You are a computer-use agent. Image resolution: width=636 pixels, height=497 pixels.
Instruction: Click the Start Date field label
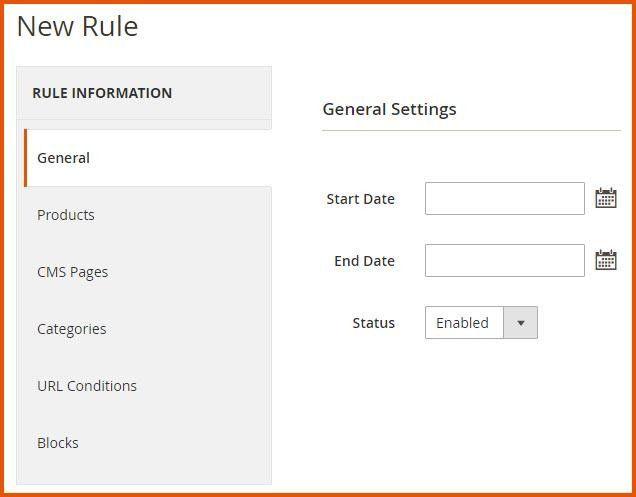click(x=360, y=199)
